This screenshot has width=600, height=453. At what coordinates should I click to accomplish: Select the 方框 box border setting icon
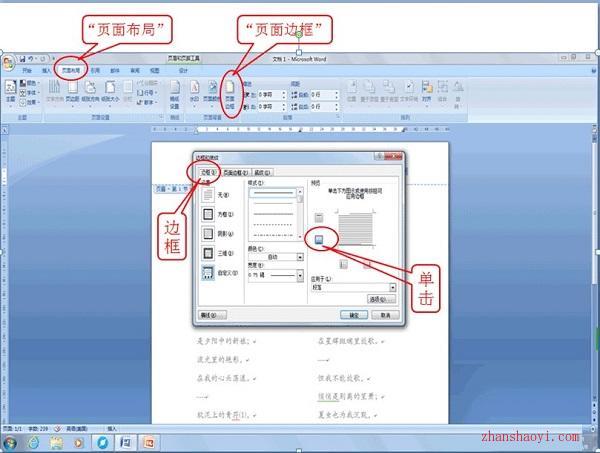(208, 214)
